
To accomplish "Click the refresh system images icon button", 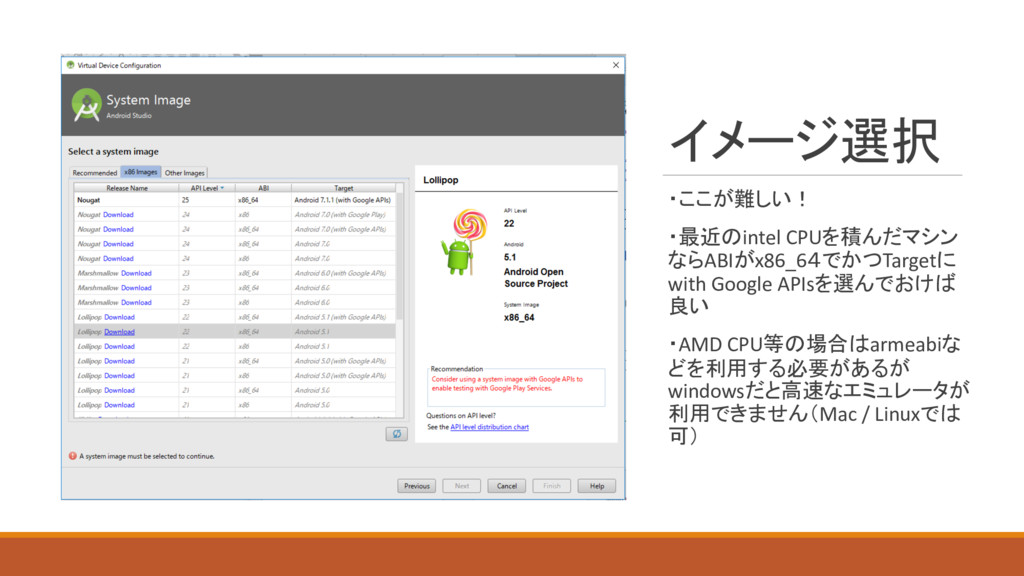I will (396, 434).
